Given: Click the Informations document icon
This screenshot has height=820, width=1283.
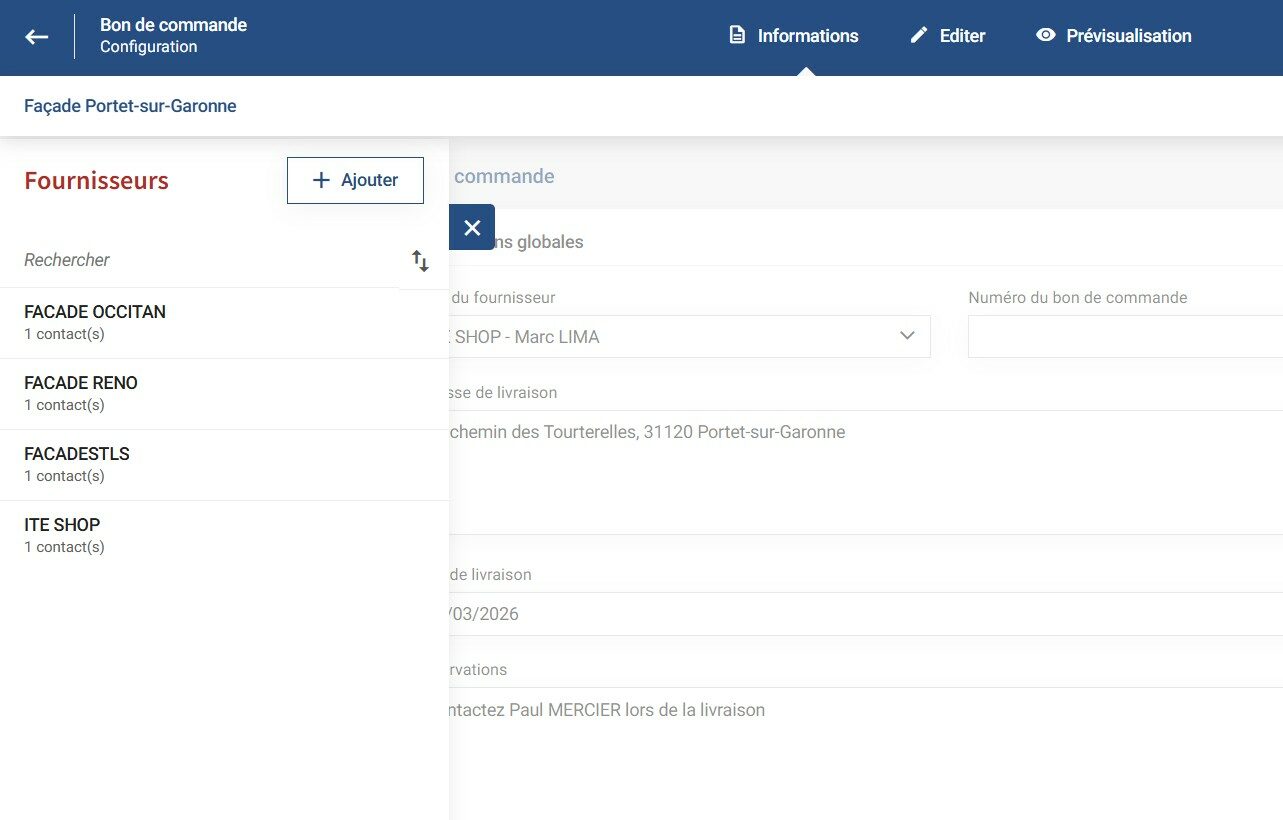Looking at the screenshot, I should click(x=737, y=35).
